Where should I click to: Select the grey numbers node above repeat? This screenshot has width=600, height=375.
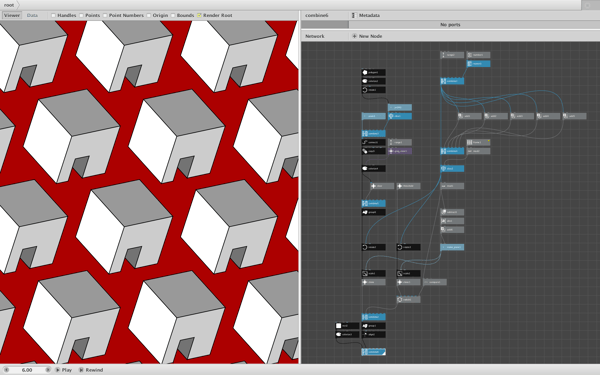click(478, 55)
